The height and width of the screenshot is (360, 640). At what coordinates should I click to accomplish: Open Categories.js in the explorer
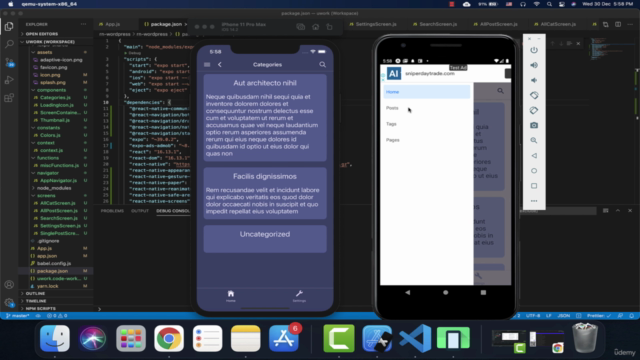point(55,98)
